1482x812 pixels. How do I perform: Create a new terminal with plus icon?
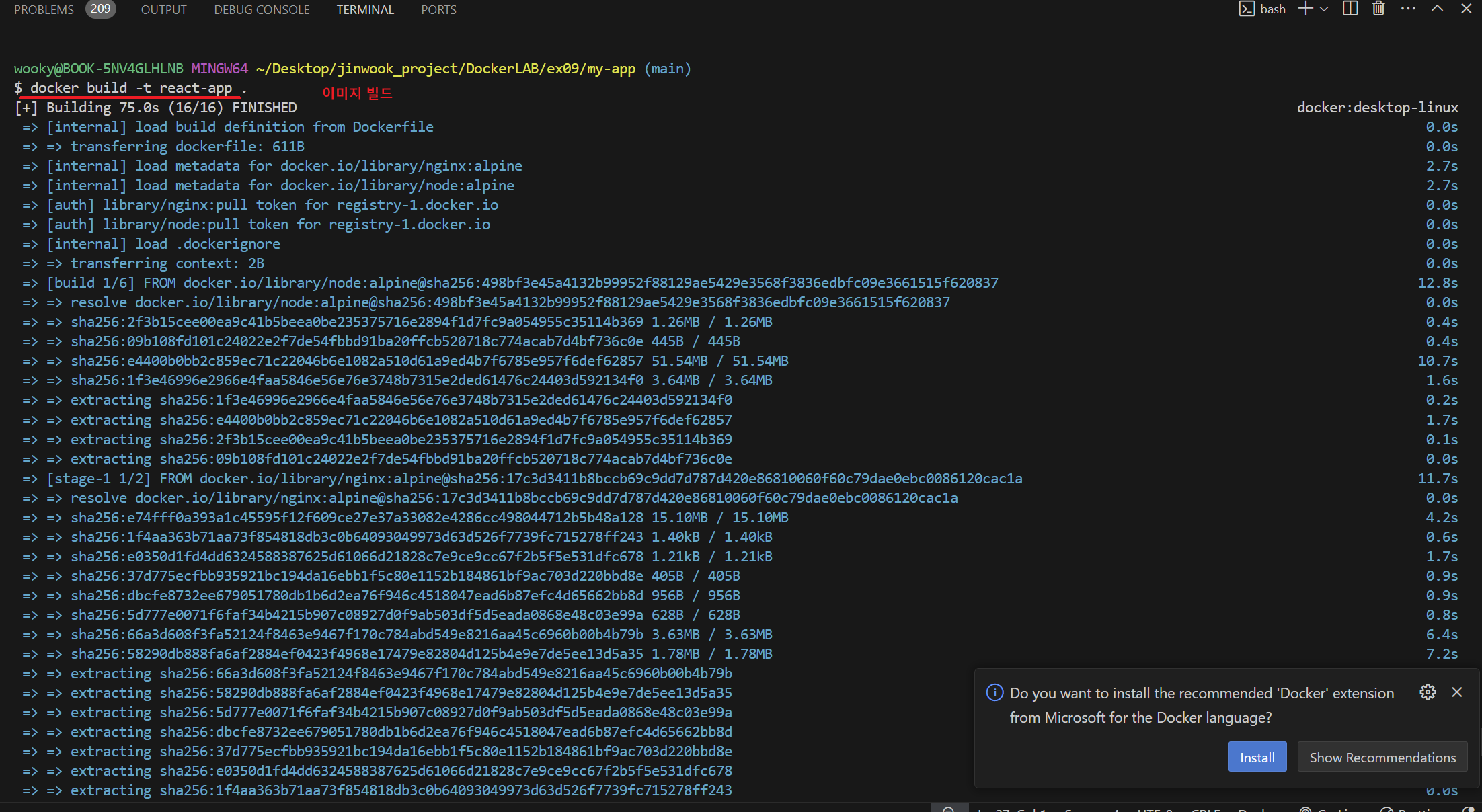[x=1305, y=9]
